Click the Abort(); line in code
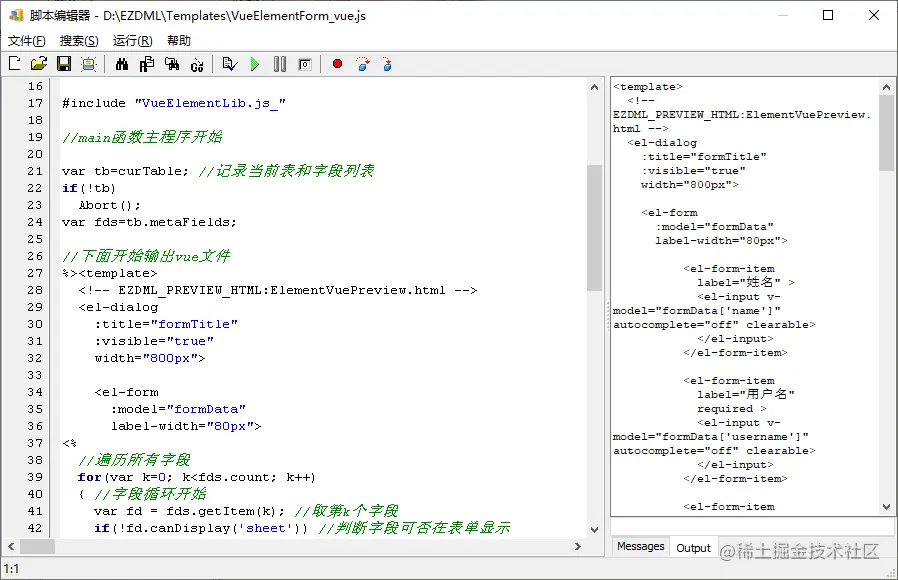The height and width of the screenshot is (580, 898). pyautogui.click(x=109, y=205)
